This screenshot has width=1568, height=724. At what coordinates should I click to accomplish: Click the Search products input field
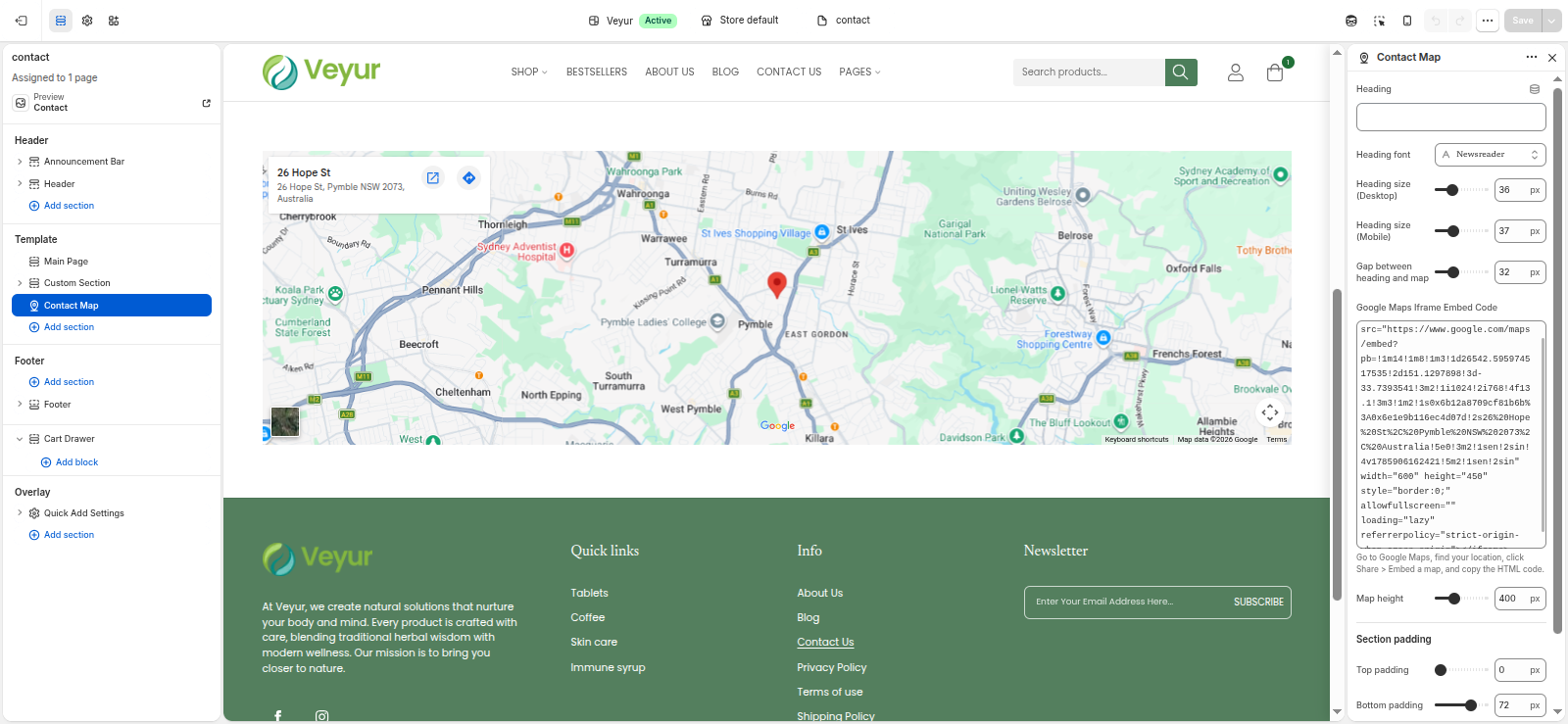[1089, 72]
